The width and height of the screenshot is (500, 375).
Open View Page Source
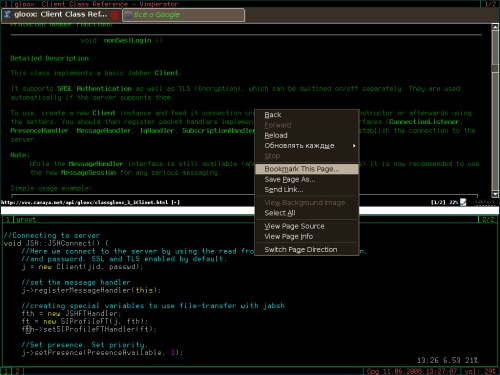307,226
